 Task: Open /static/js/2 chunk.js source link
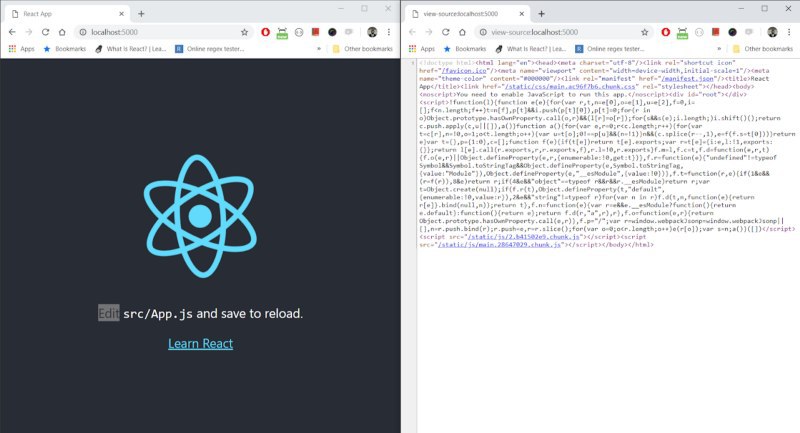523,237
